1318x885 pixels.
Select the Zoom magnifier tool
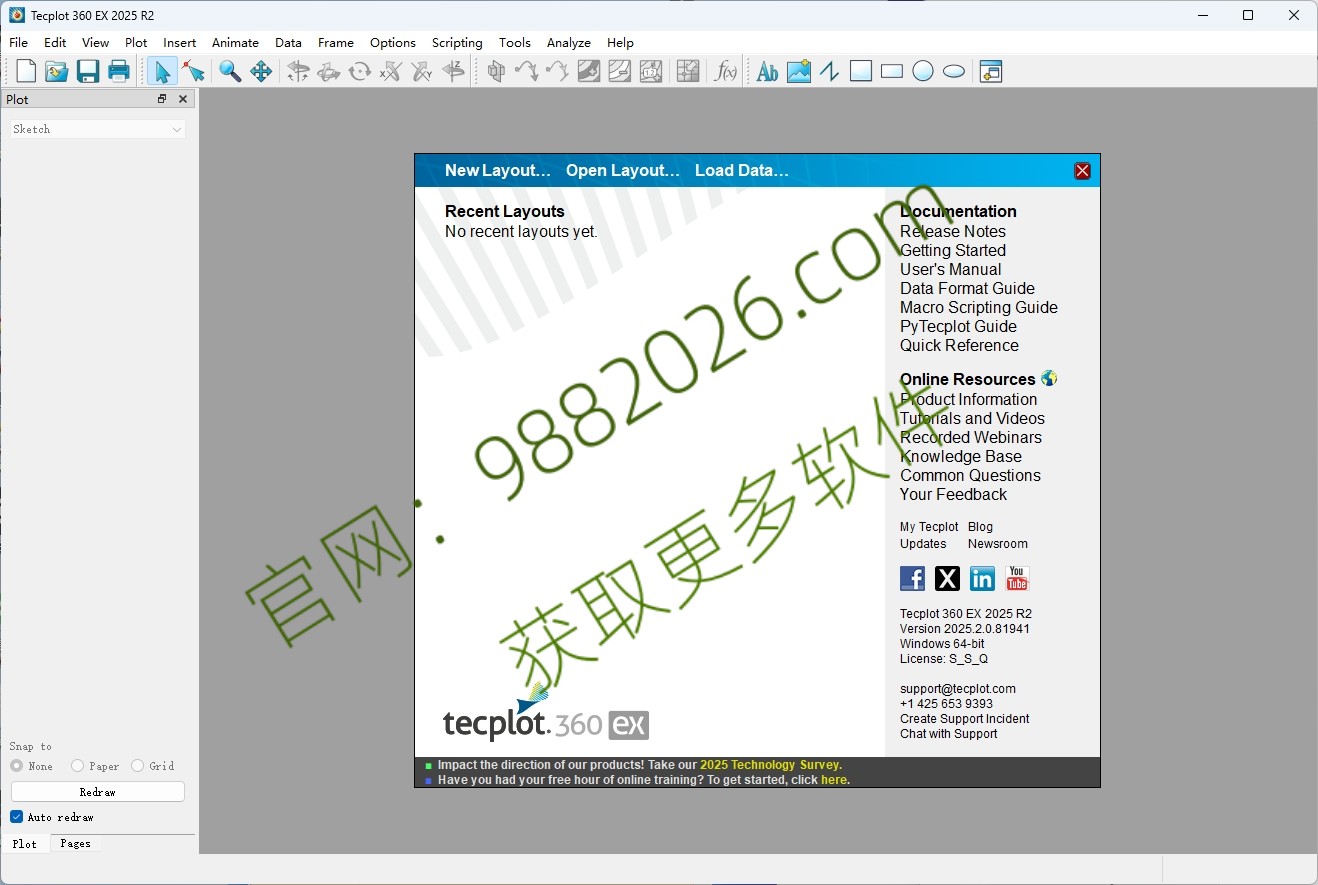pyautogui.click(x=230, y=71)
